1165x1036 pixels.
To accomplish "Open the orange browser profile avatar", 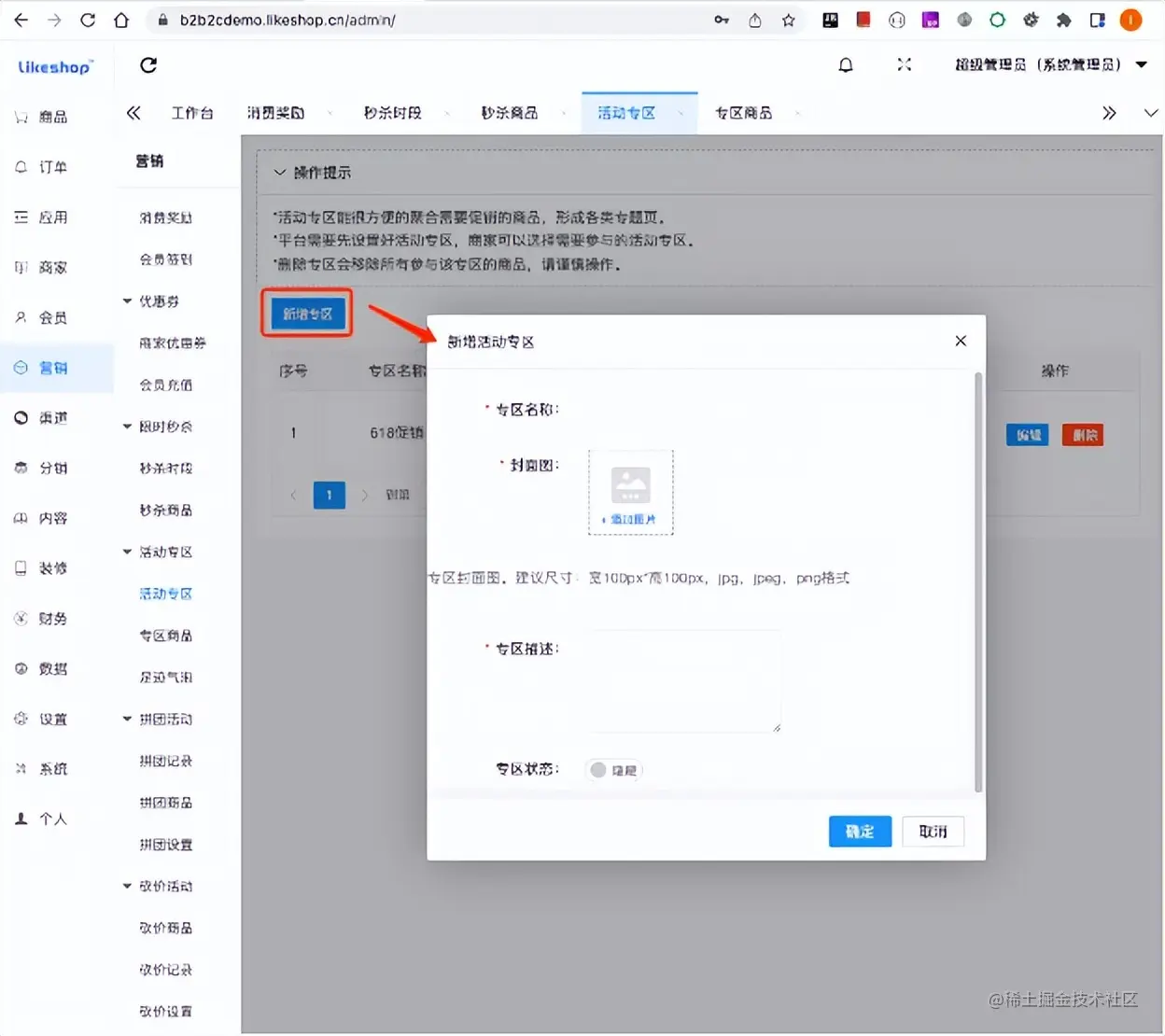I will [x=1130, y=20].
